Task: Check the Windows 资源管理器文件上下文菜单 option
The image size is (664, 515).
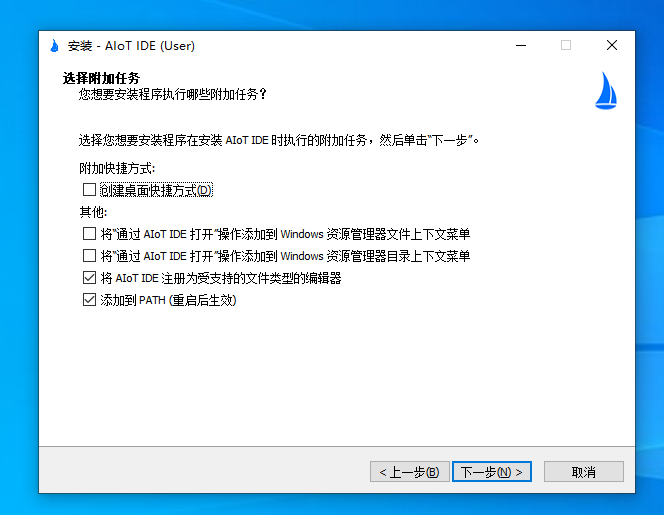Action: (x=89, y=234)
